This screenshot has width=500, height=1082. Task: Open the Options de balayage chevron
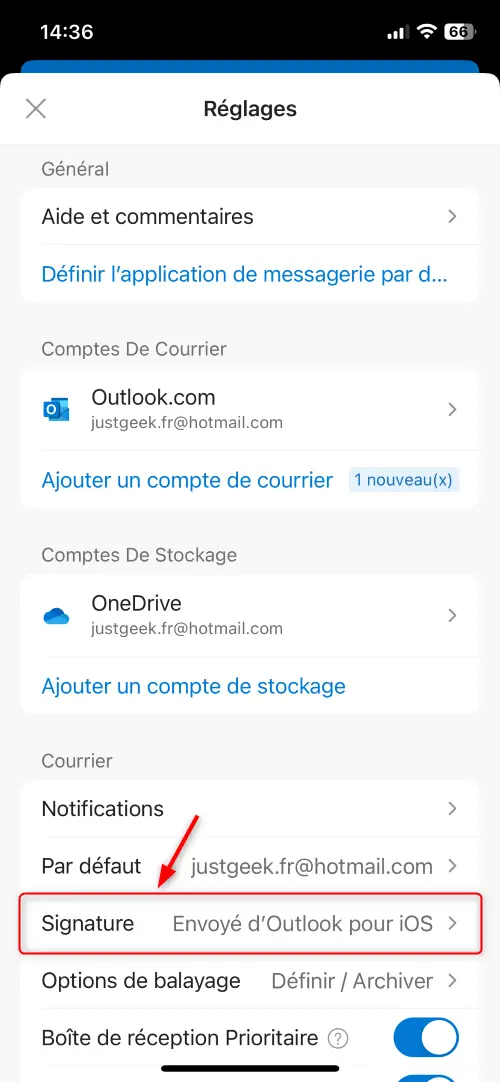452,981
